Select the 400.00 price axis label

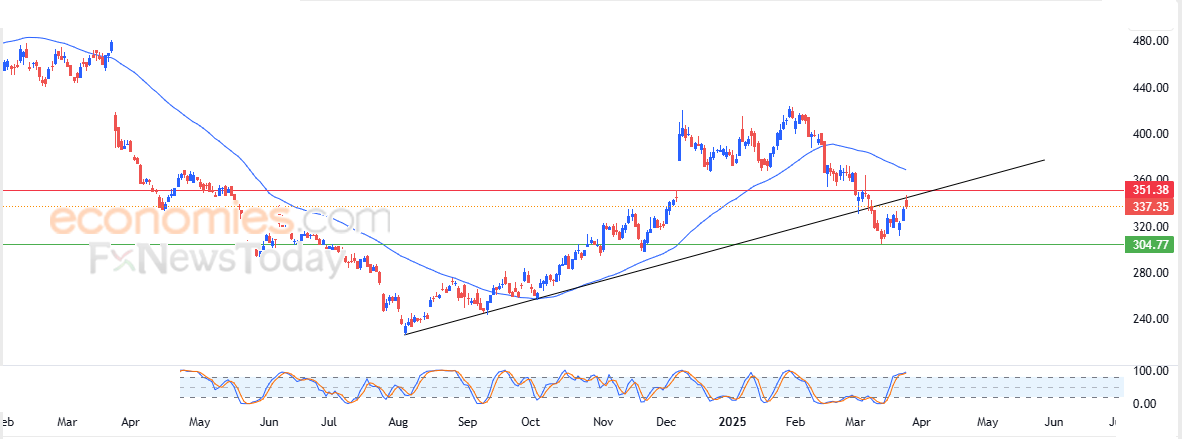pos(1151,134)
